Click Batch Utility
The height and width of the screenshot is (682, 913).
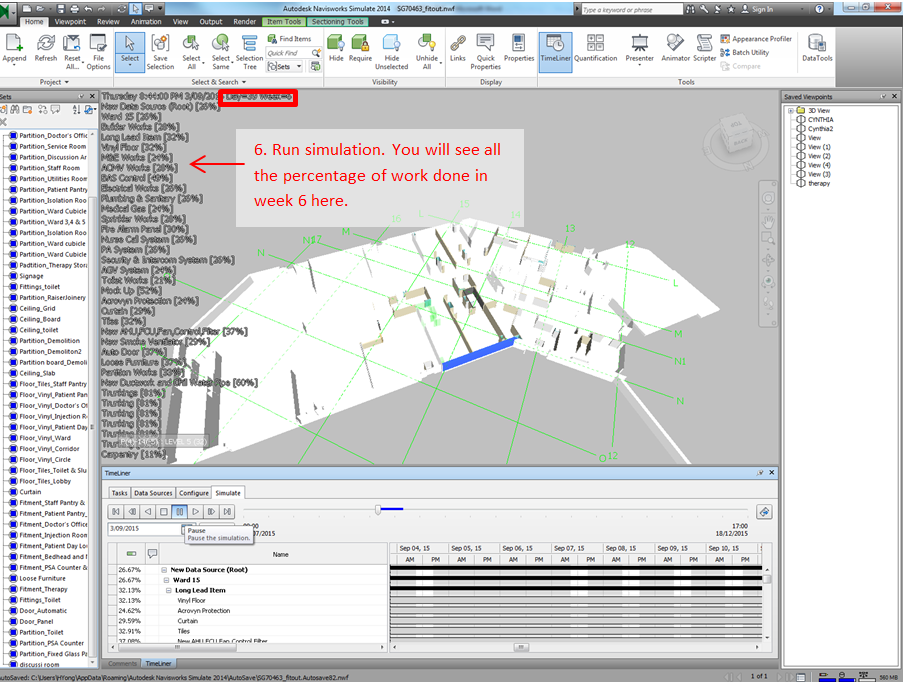point(745,52)
